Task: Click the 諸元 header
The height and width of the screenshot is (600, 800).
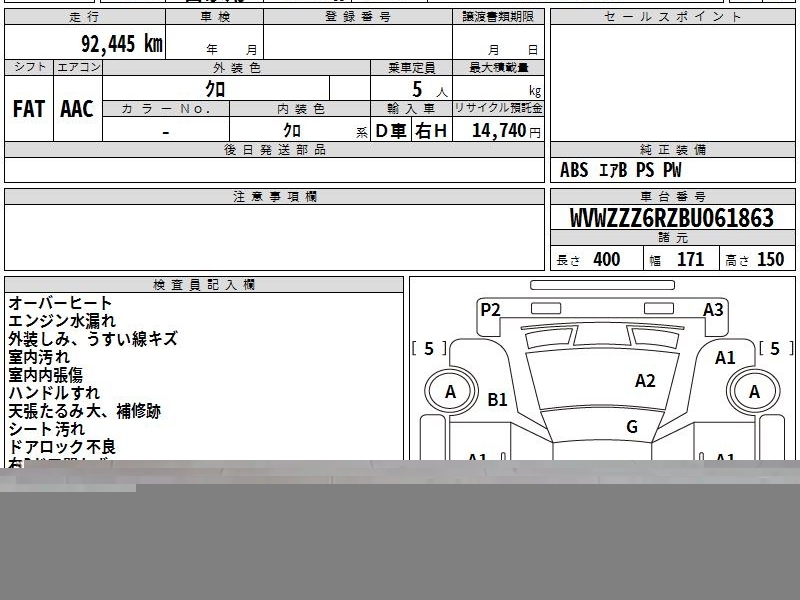Action: coord(672,238)
